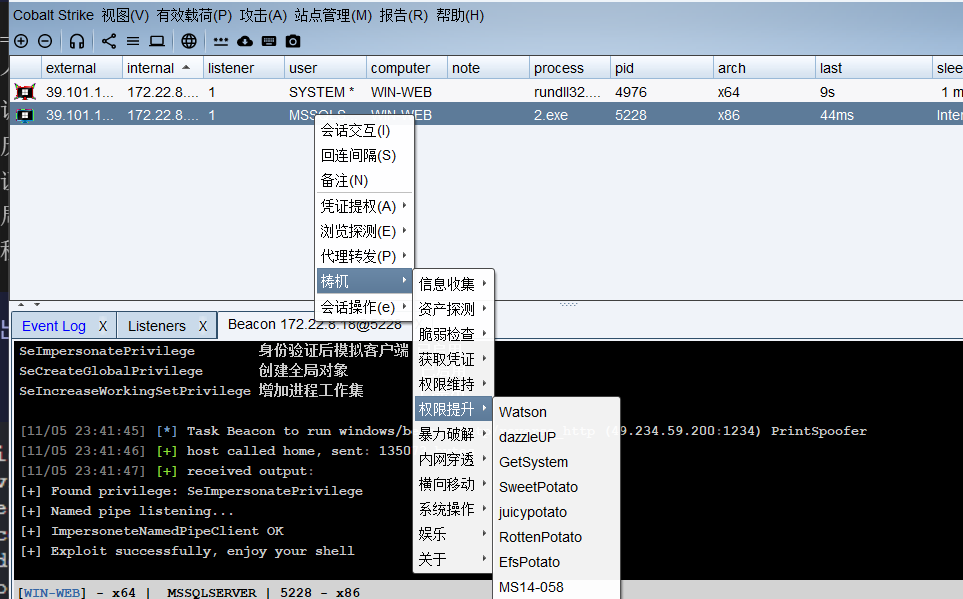This screenshot has width=963, height=599.
Task: Expand the 权限维持 submenu
Action: click(x=453, y=385)
